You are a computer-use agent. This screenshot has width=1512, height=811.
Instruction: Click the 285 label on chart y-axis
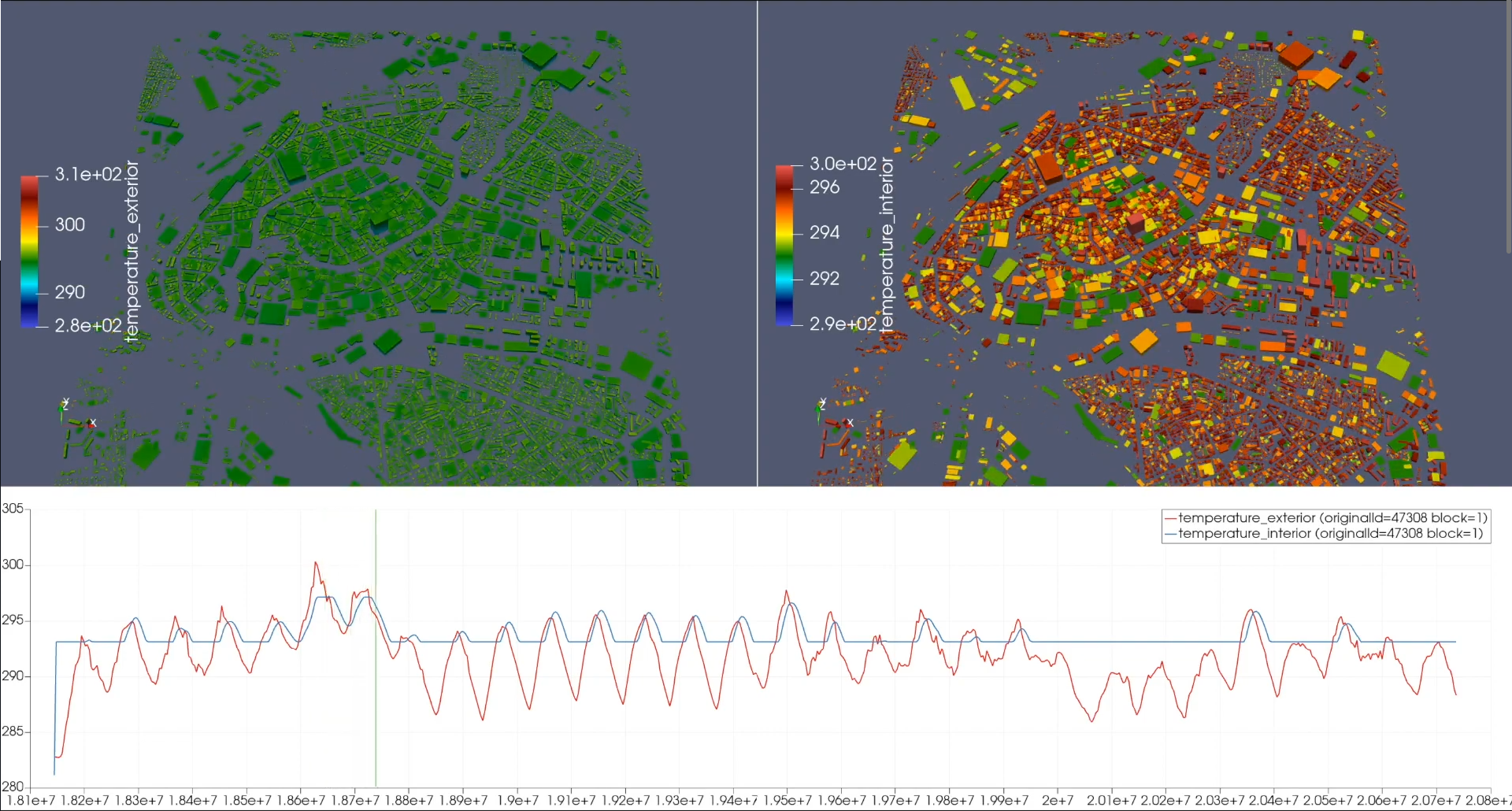point(13,731)
